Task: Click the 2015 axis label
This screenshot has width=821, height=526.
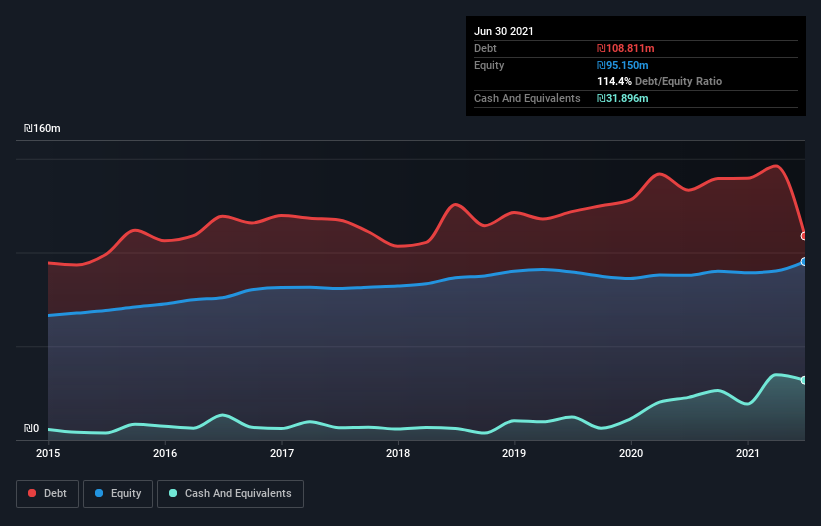Action: (48, 453)
